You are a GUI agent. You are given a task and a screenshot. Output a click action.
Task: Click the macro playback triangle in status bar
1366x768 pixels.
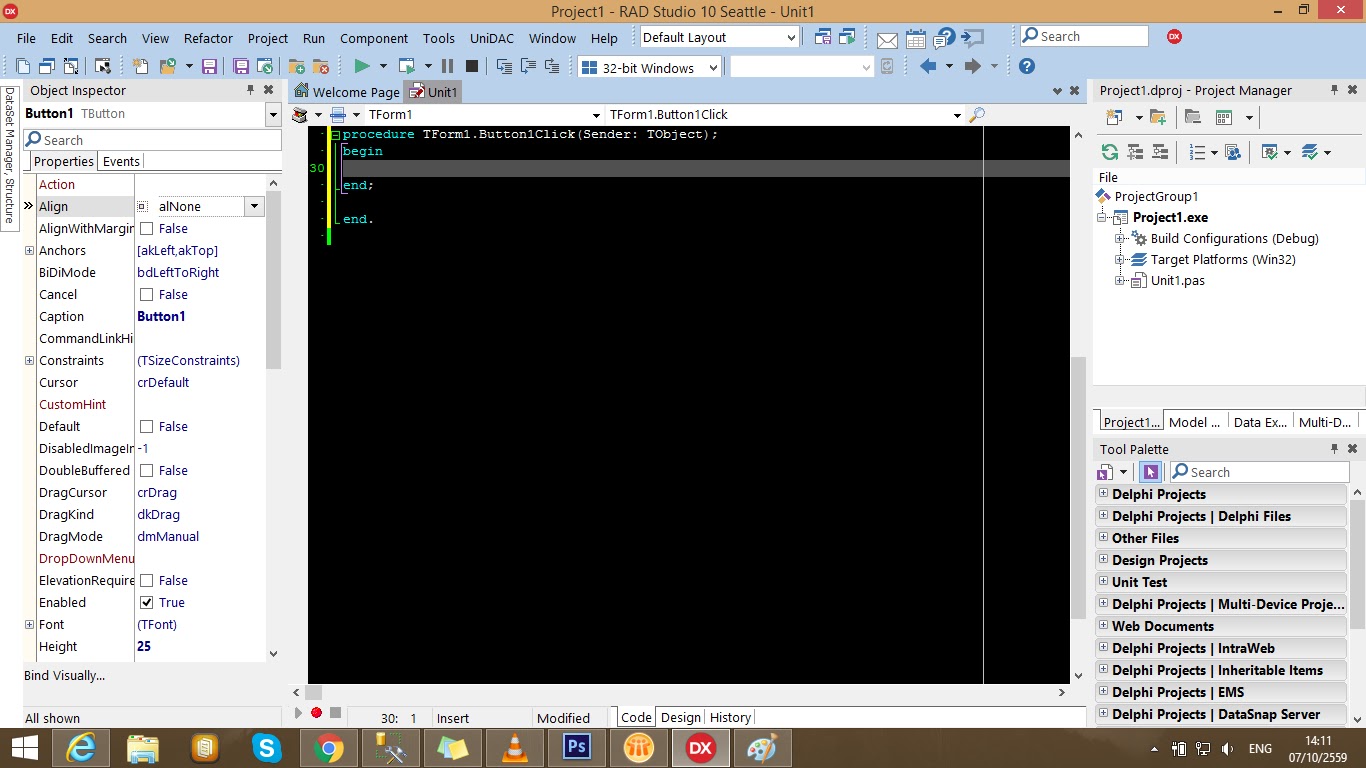(x=298, y=713)
